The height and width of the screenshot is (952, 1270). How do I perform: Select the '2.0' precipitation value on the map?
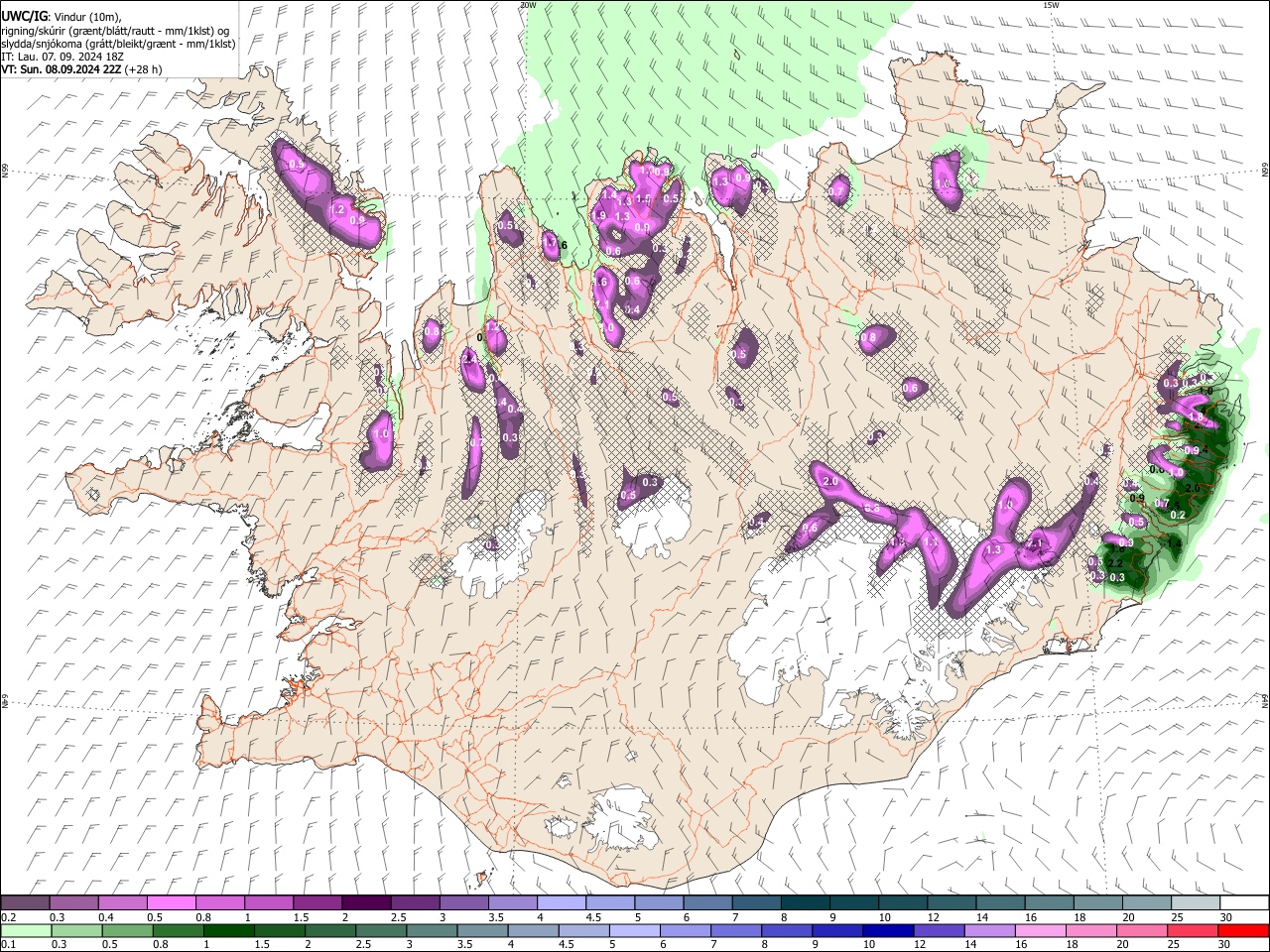[831, 482]
